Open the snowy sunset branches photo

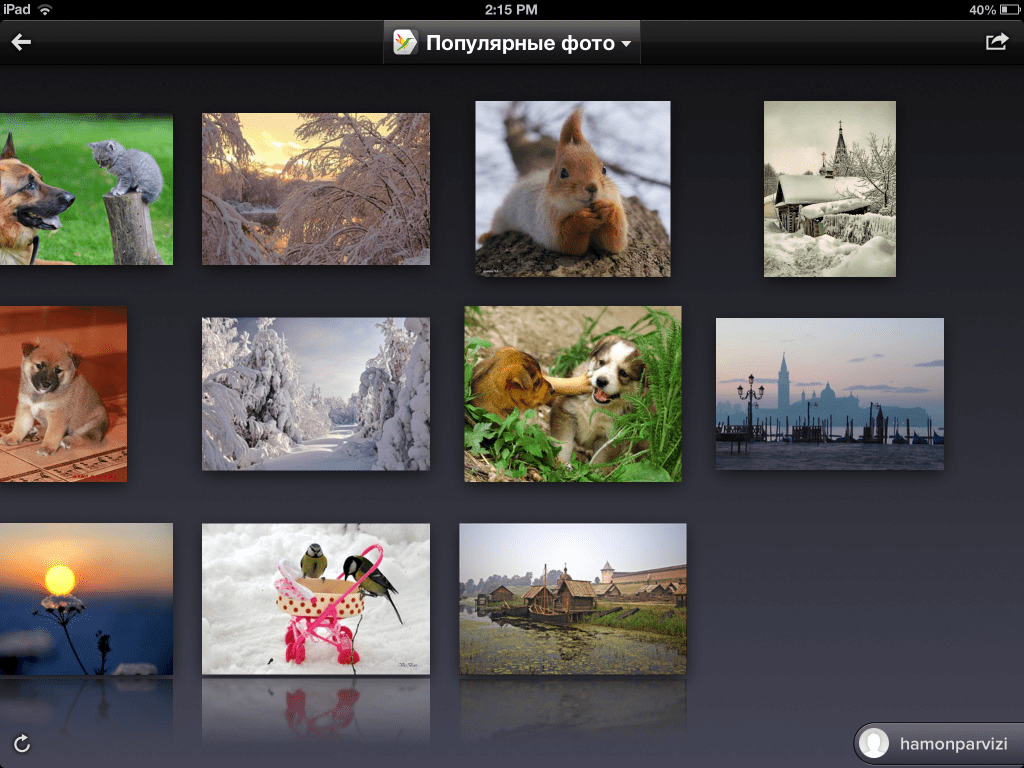point(316,189)
